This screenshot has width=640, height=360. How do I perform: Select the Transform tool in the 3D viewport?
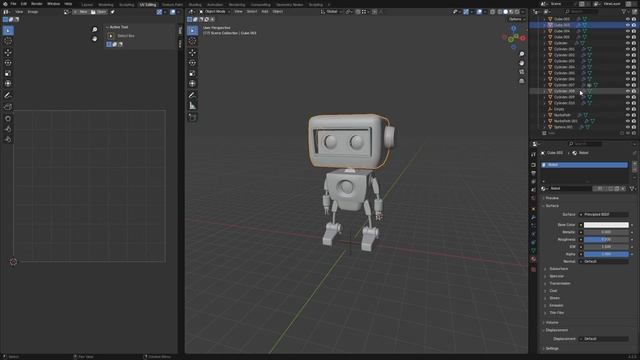(x=192, y=84)
